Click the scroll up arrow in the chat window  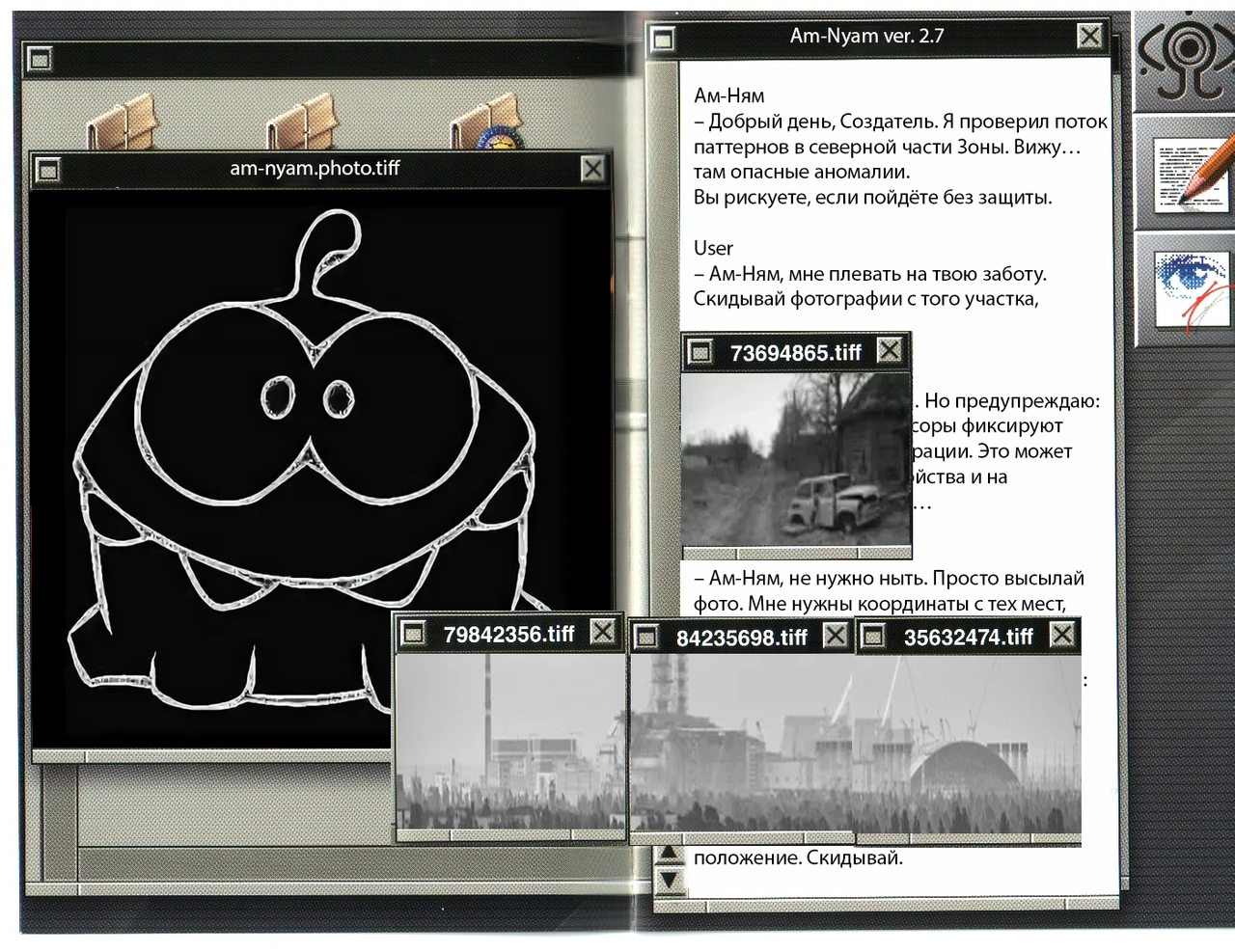pyautogui.click(x=669, y=855)
